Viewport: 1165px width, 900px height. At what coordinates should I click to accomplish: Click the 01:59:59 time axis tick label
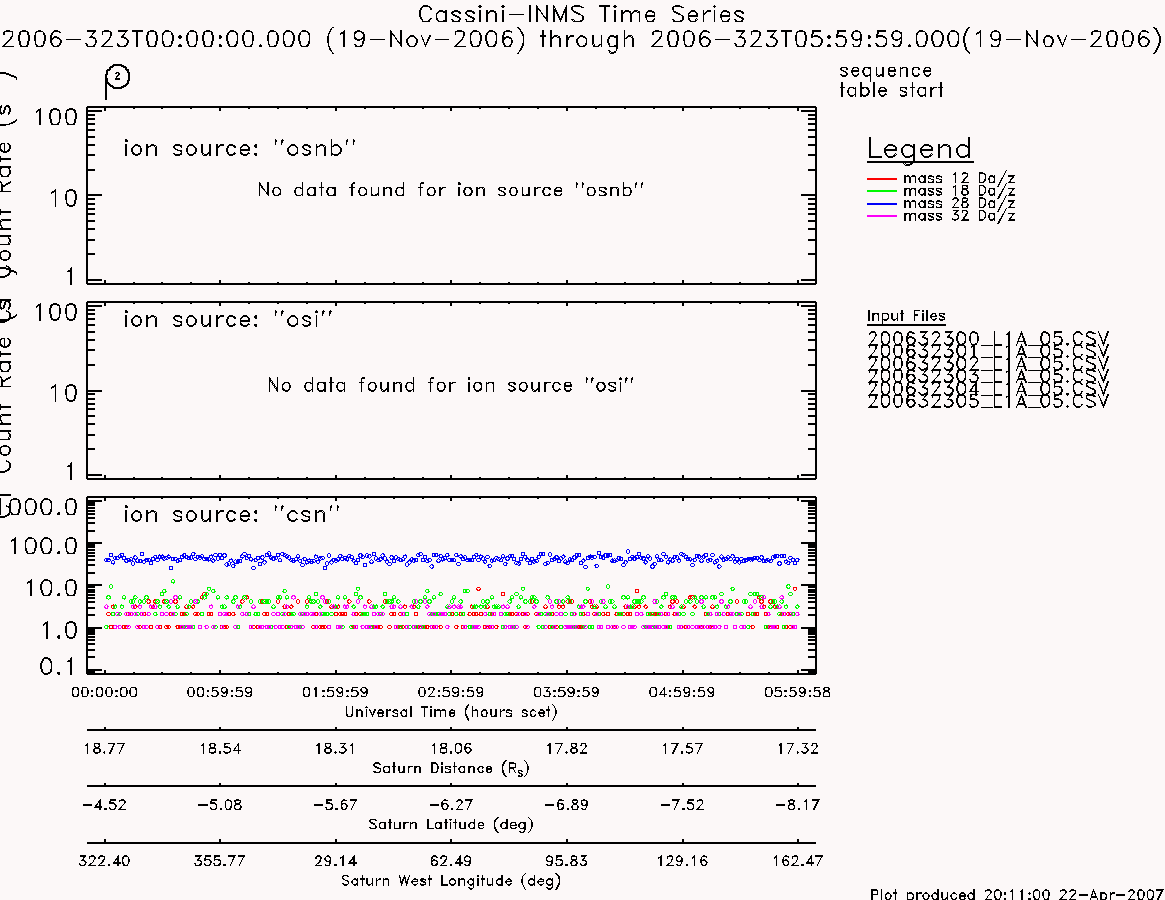[335, 692]
